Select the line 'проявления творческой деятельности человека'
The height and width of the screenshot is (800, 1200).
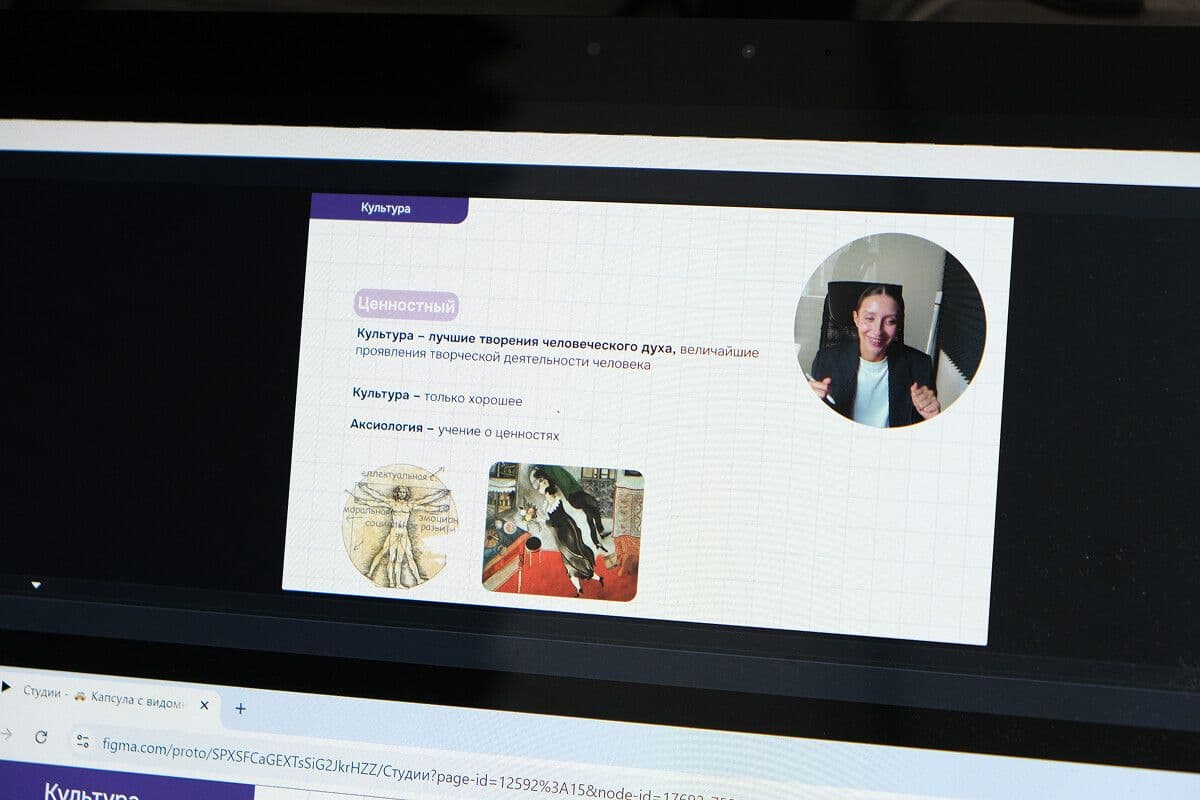point(503,359)
